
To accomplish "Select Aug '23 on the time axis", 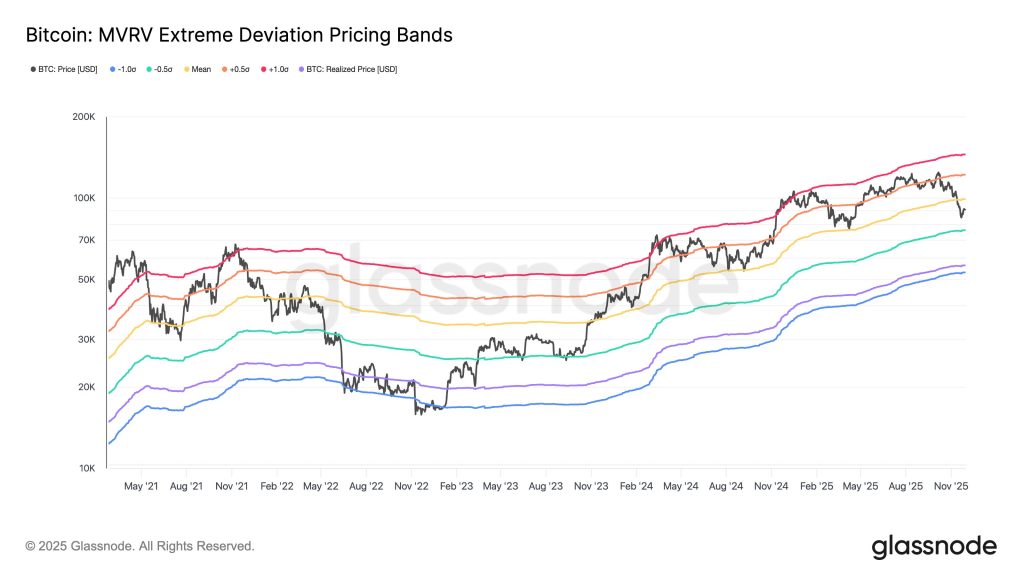I will (545, 486).
